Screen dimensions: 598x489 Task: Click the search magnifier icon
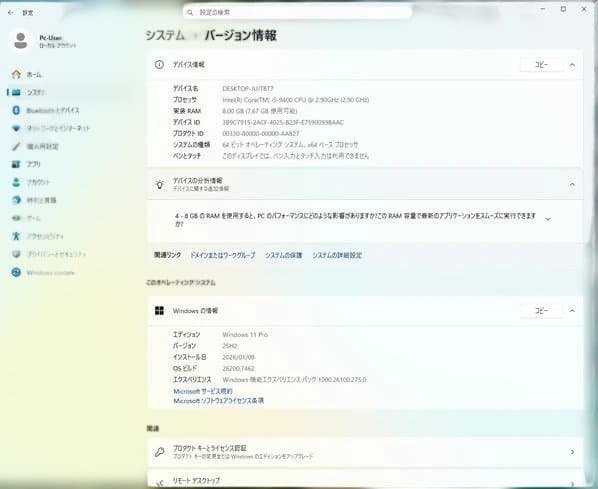tap(190, 13)
